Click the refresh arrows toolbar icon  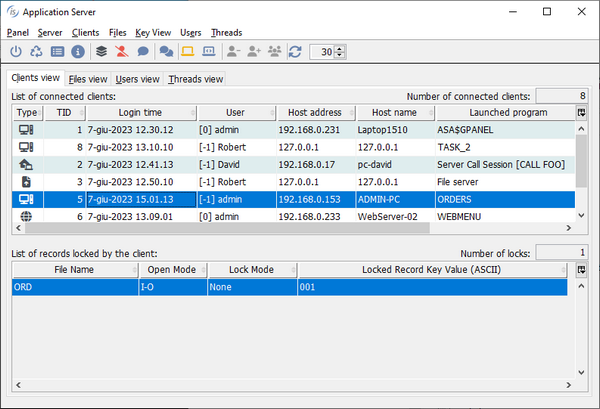pos(295,51)
